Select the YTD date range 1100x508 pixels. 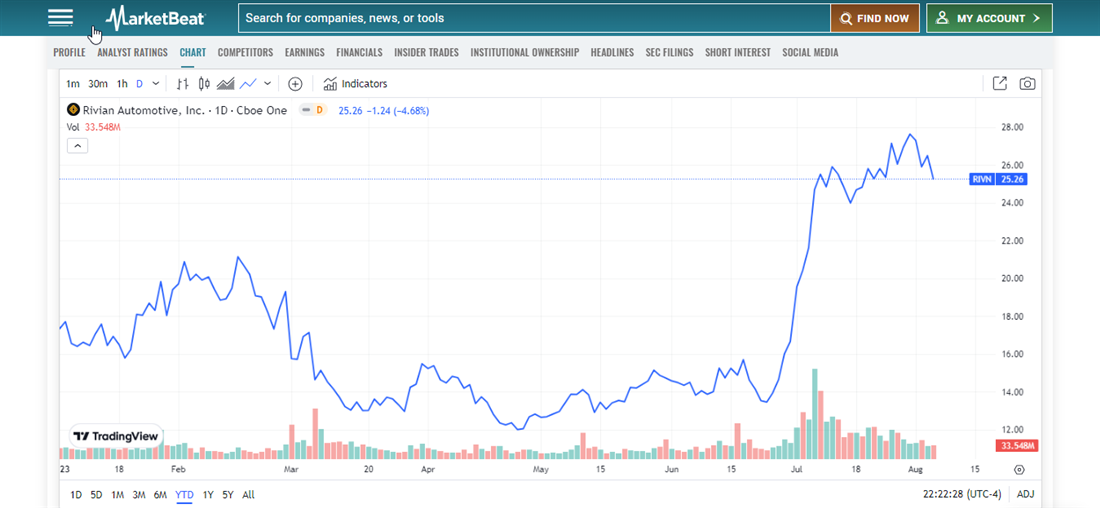pos(185,495)
